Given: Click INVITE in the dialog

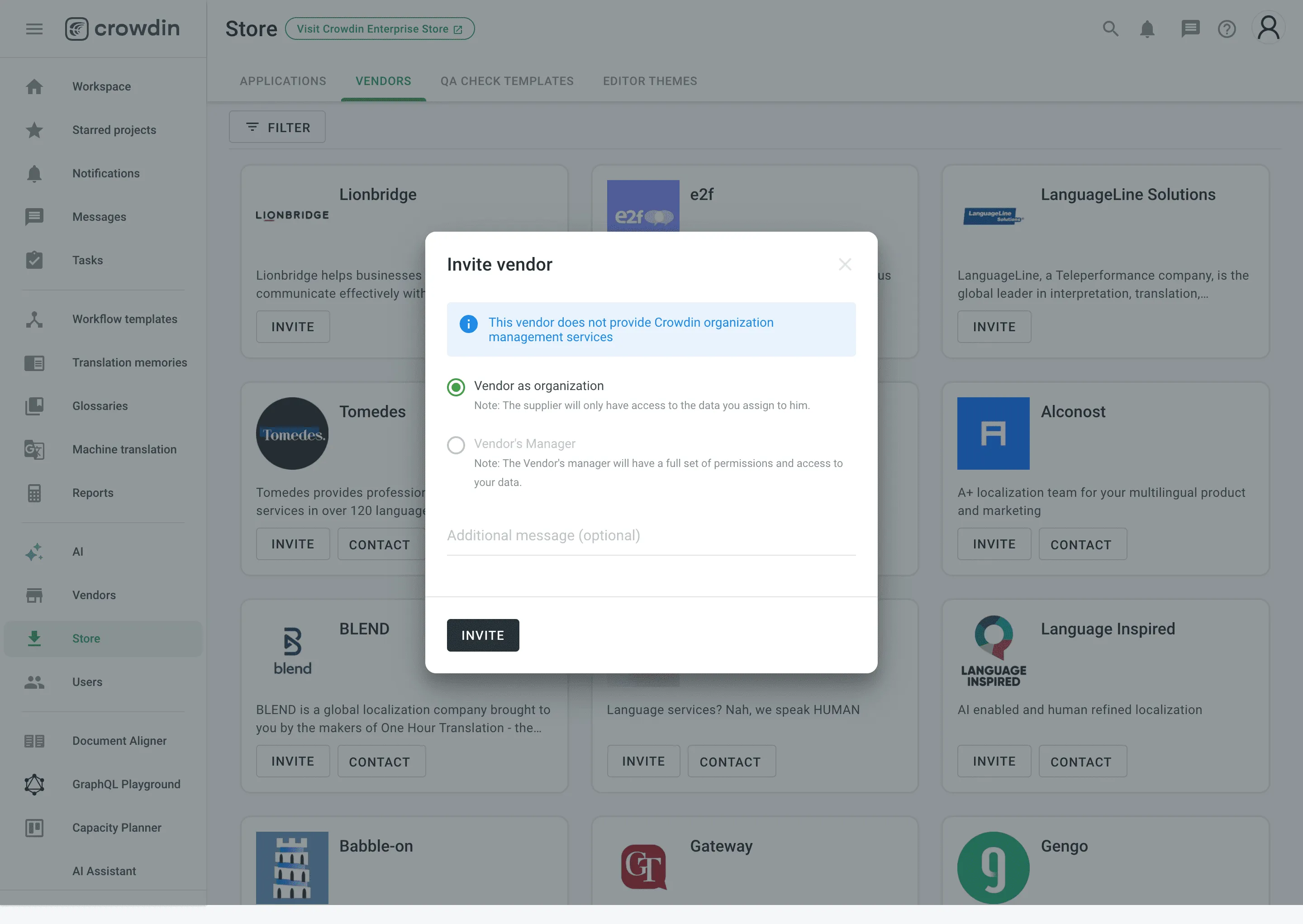Looking at the screenshot, I should point(482,635).
